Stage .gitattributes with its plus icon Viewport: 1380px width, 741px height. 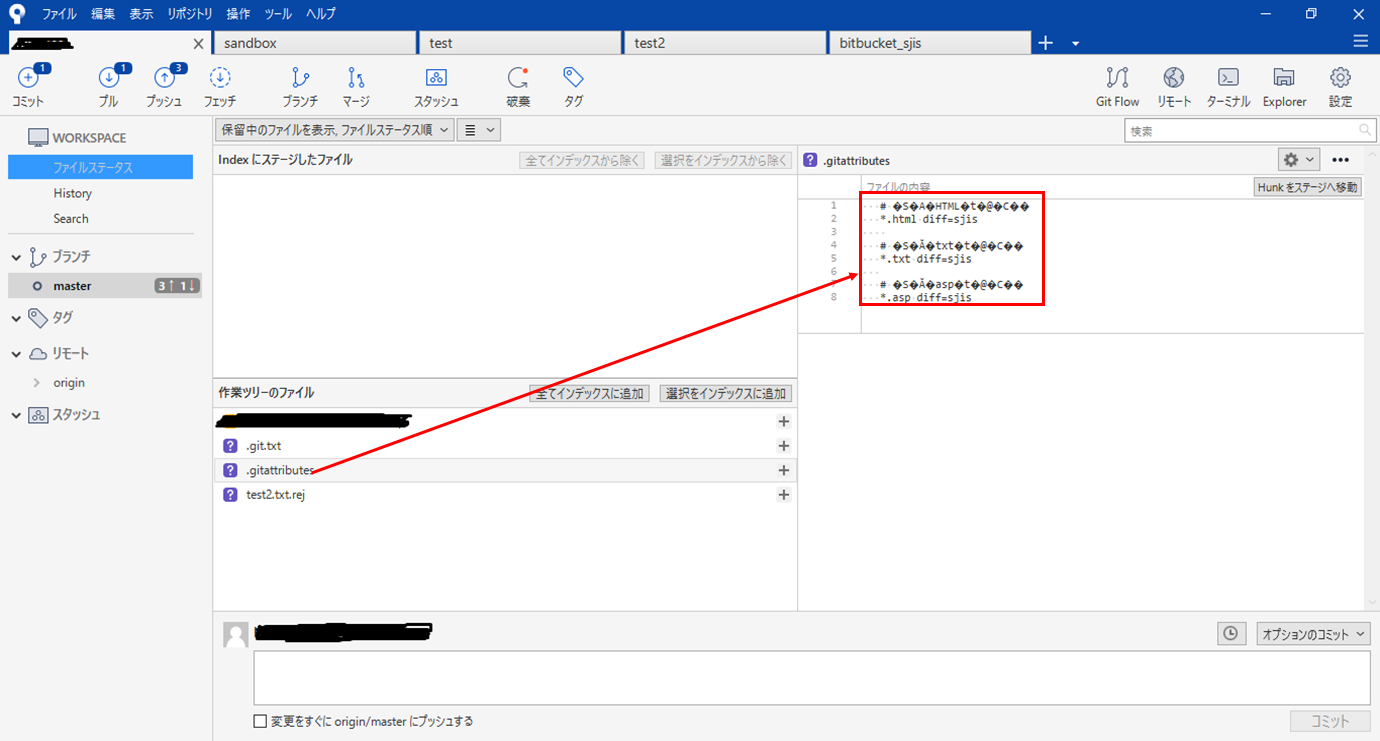pos(784,470)
